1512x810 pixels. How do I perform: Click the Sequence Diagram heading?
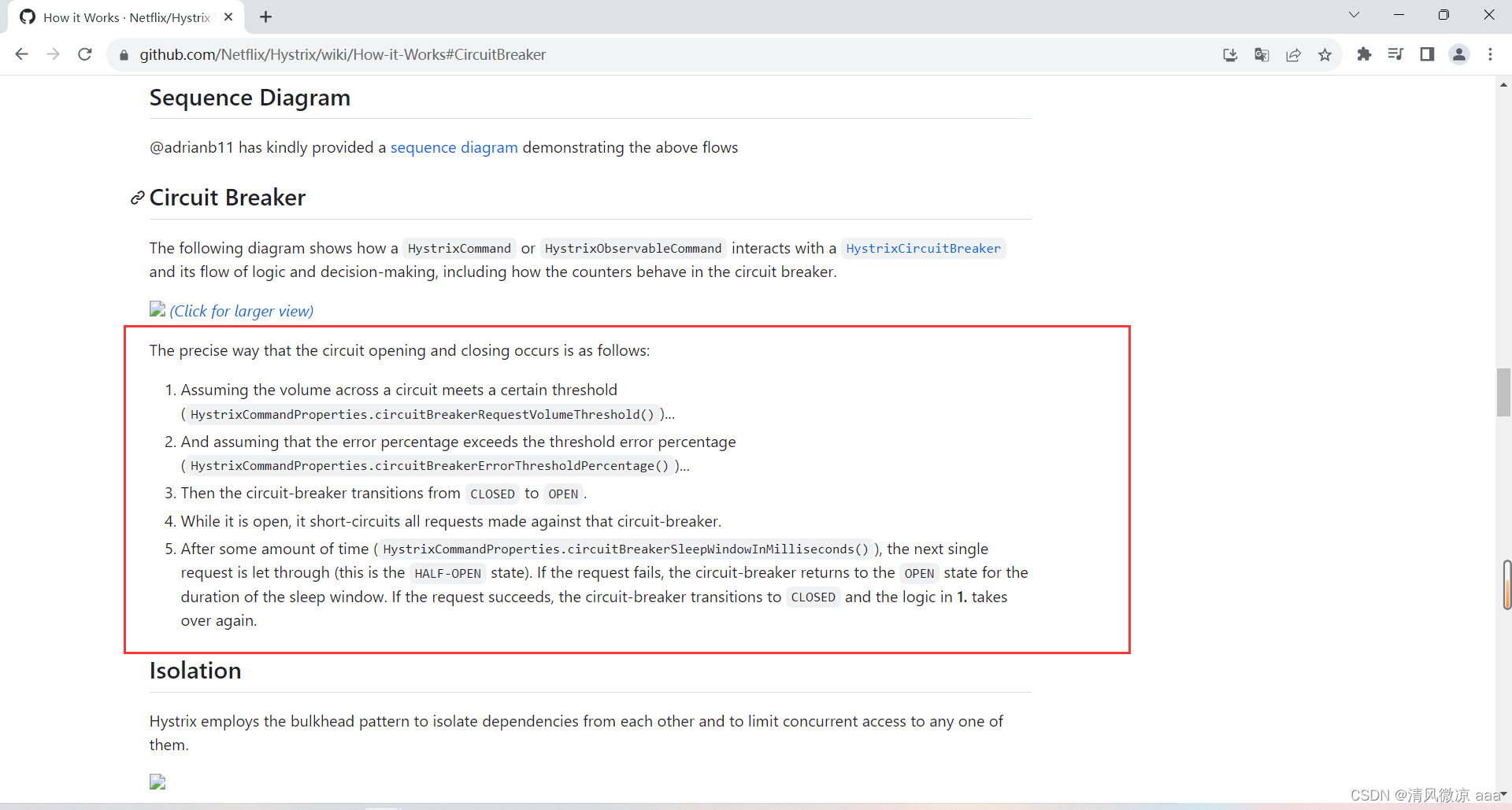point(250,98)
